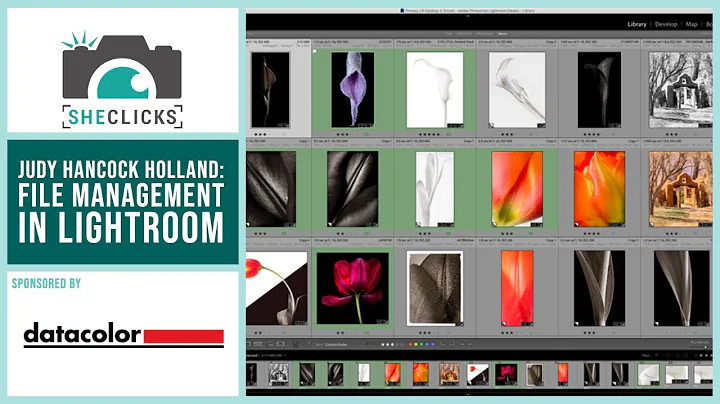Select the purple calla flower thumbnail
Image resolution: width=720 pixels, height=404 pixels.
pyautogui.click(x=353, y=90)
